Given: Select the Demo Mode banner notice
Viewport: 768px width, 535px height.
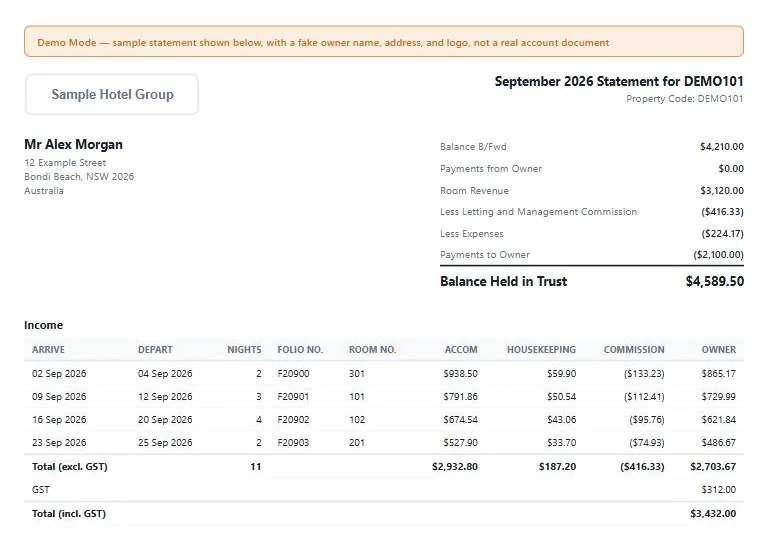Looking at the screenshot, I should click(x=384, y=42).
